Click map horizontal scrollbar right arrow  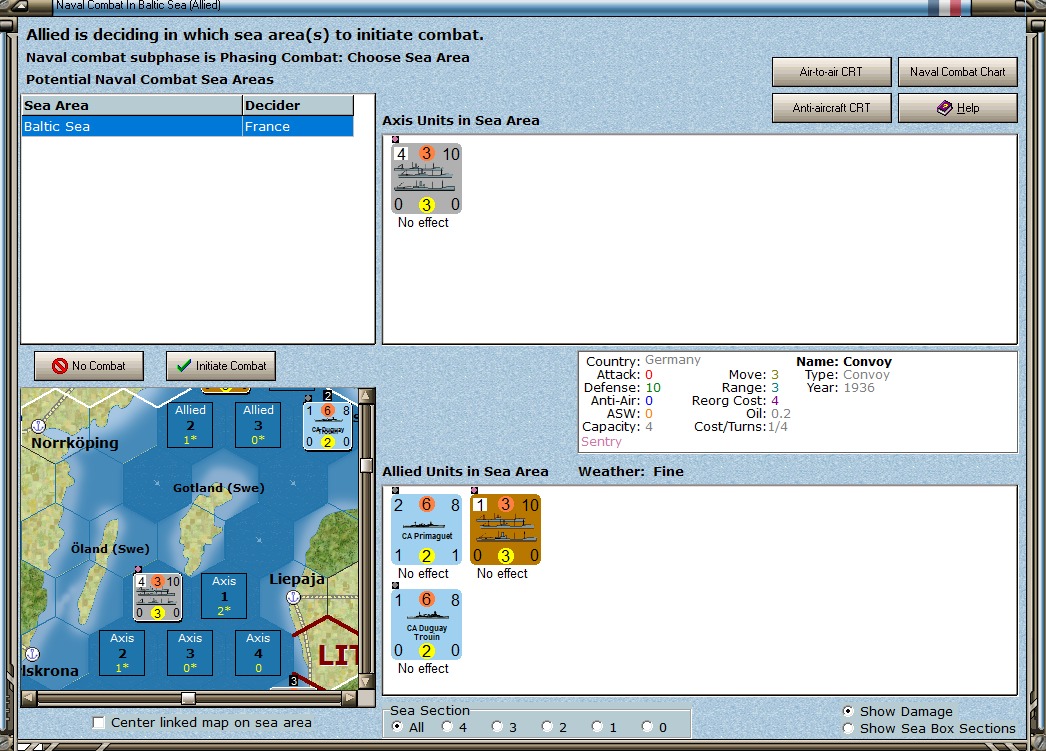(x=350, y=698)
